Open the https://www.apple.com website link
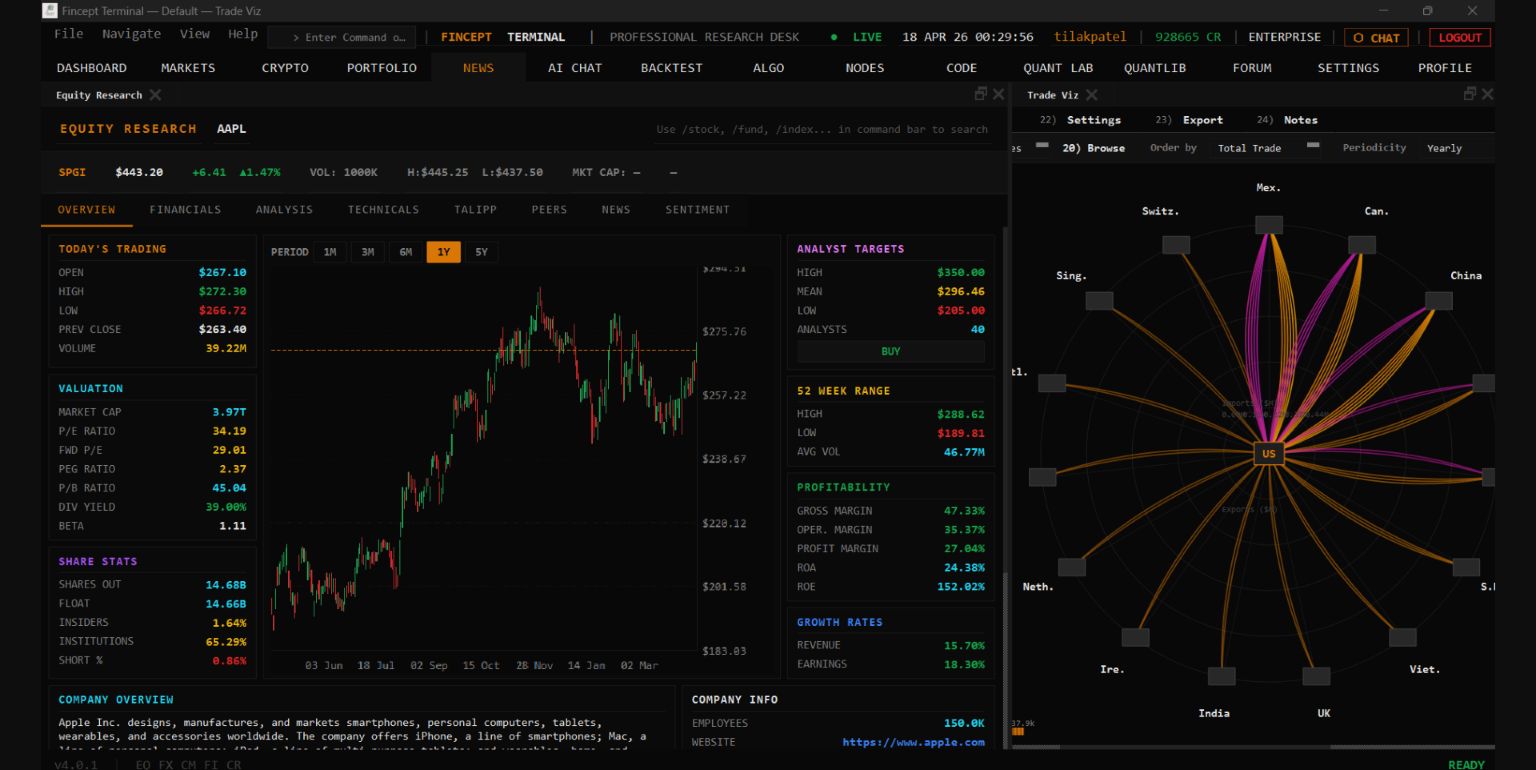 (914, 742)
